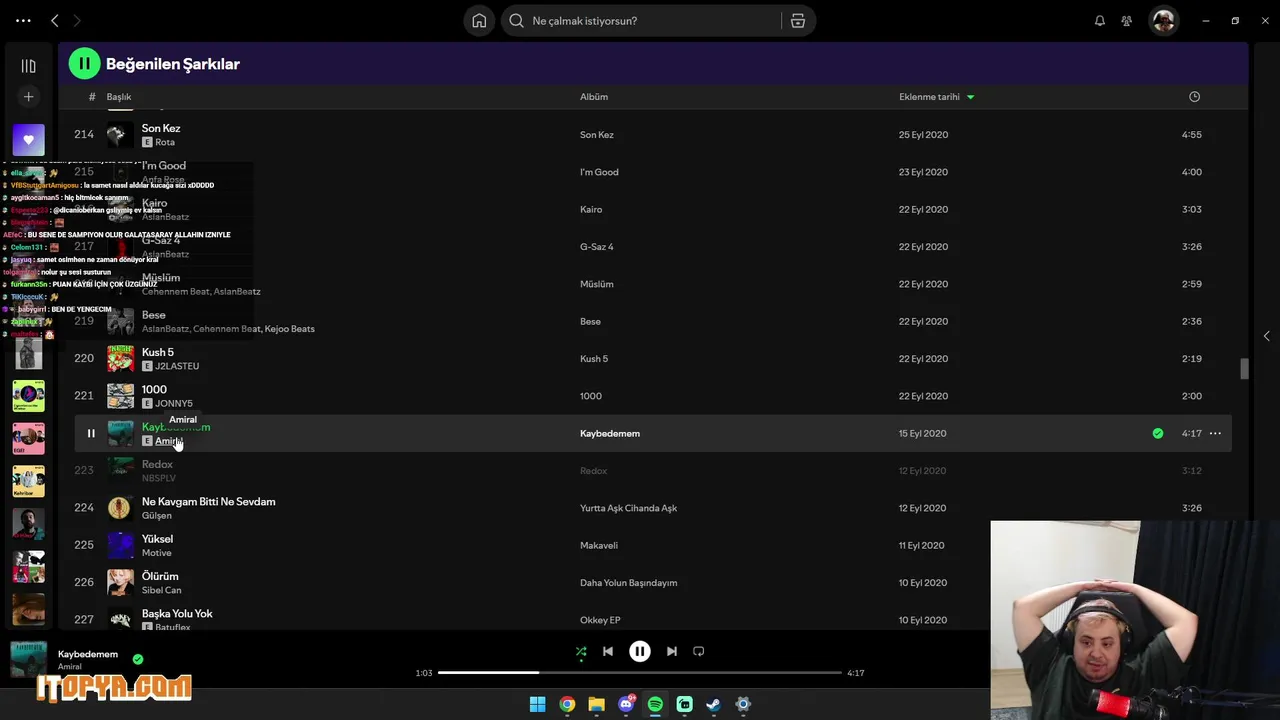
Task: Skip to the previous track
Action: click(x=608, y=651)
